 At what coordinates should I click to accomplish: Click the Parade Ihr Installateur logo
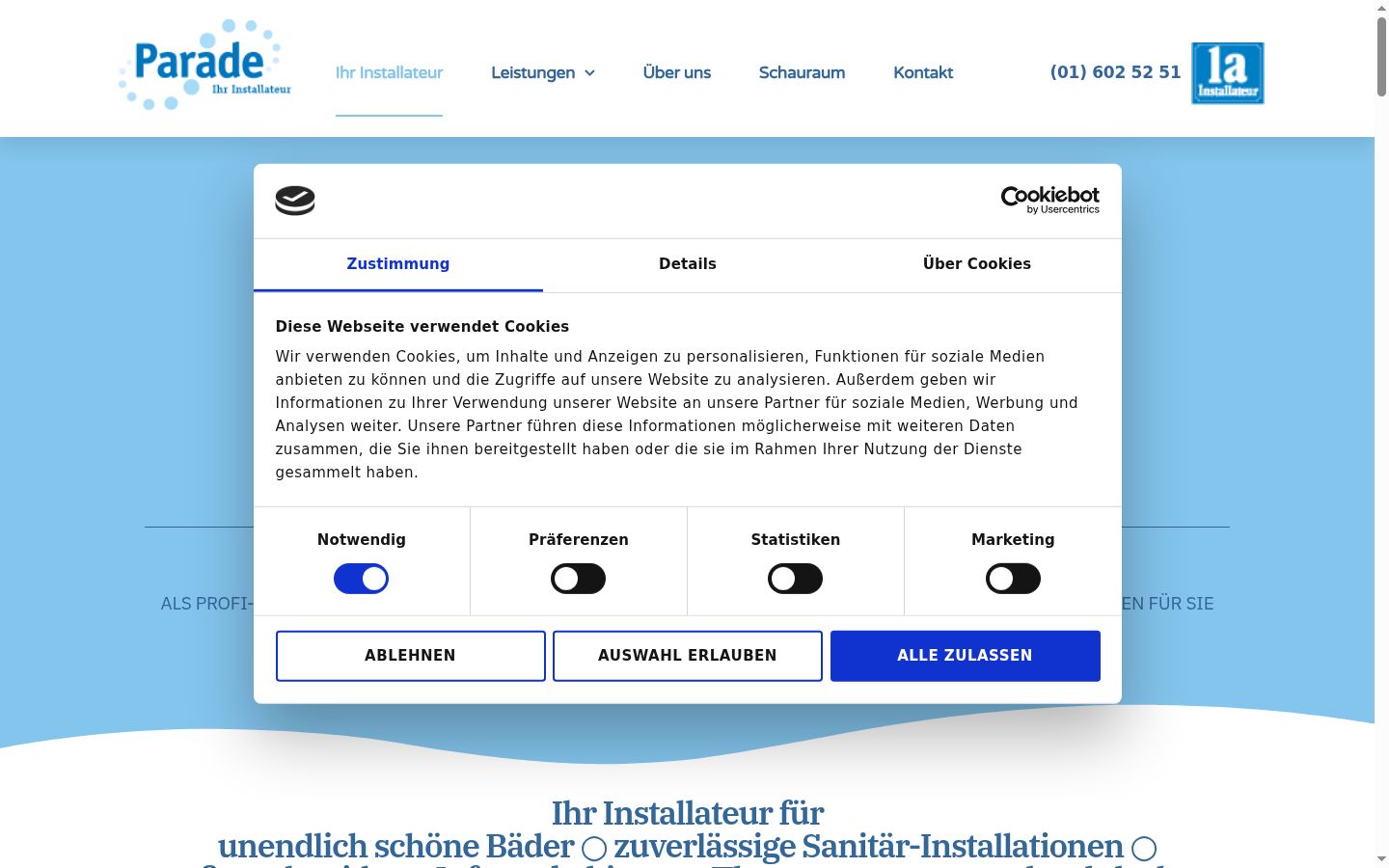204,65
